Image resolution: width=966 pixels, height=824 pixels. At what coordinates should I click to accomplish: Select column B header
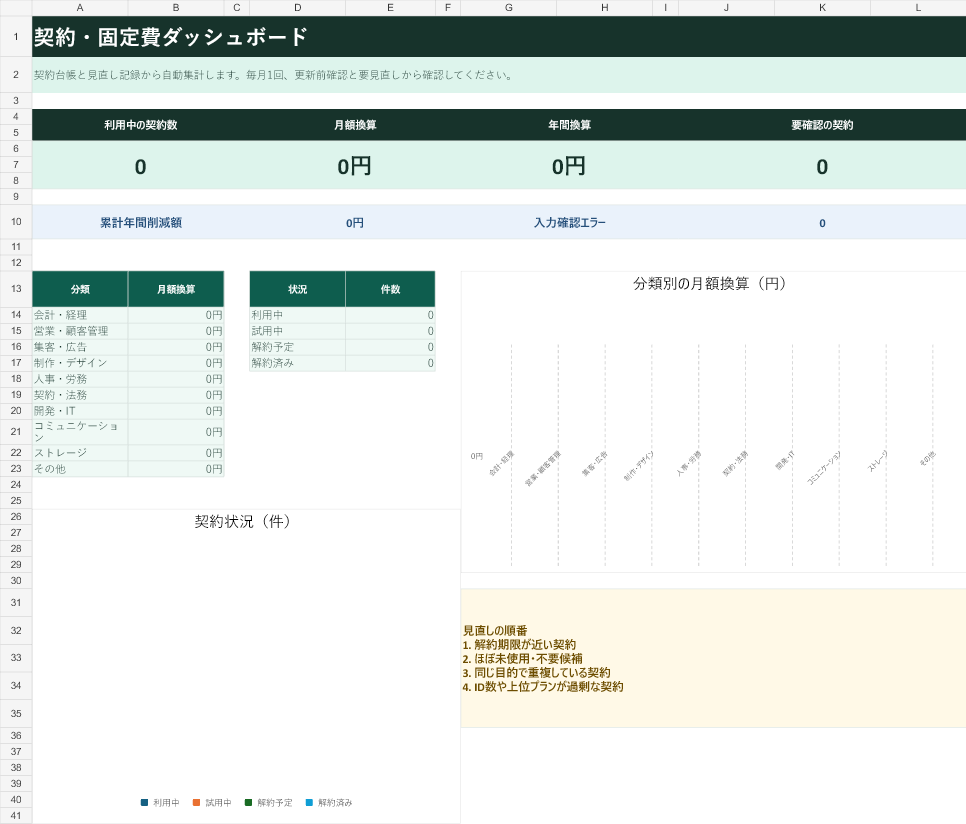(176, 8)
